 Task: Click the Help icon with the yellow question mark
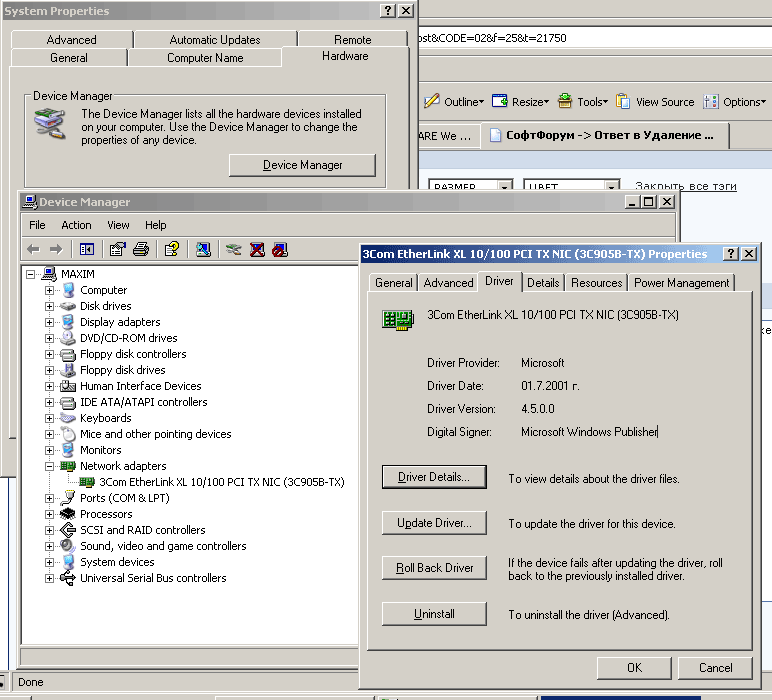click(172, 250)
